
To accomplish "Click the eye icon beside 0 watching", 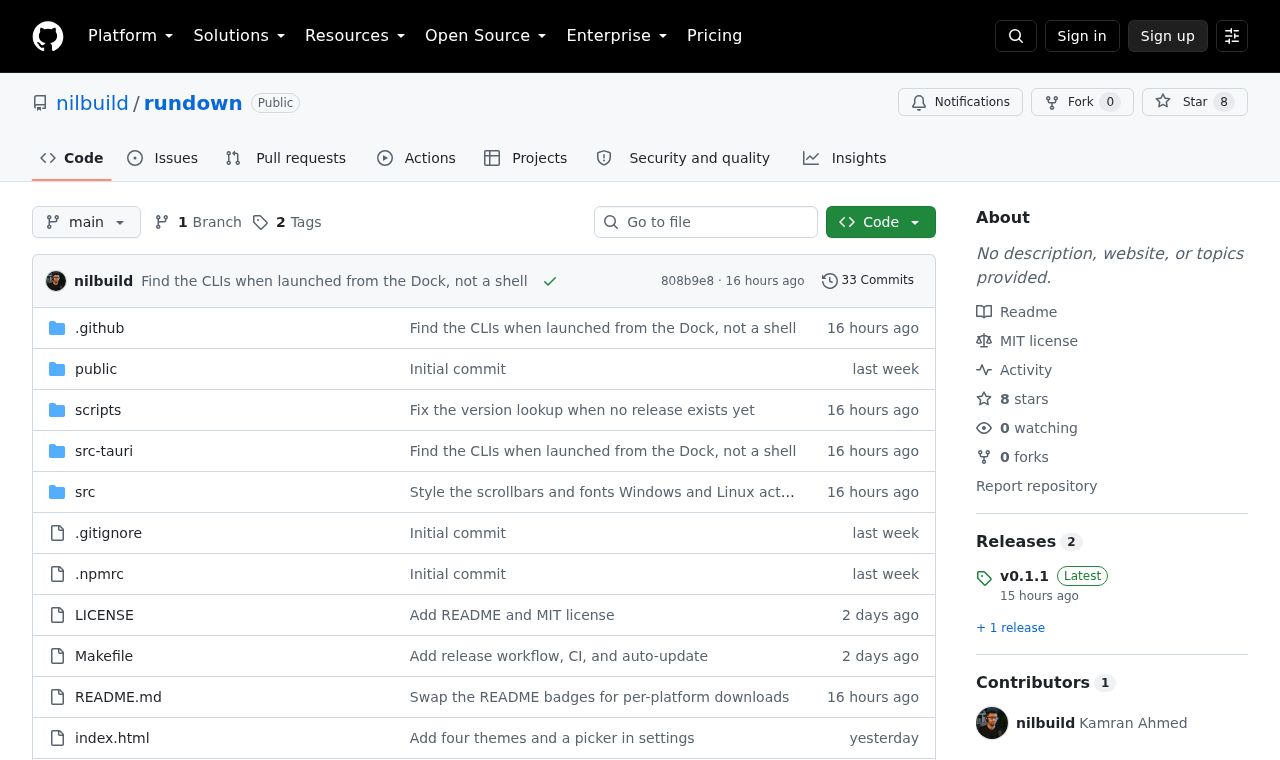I will coord(984,428).
